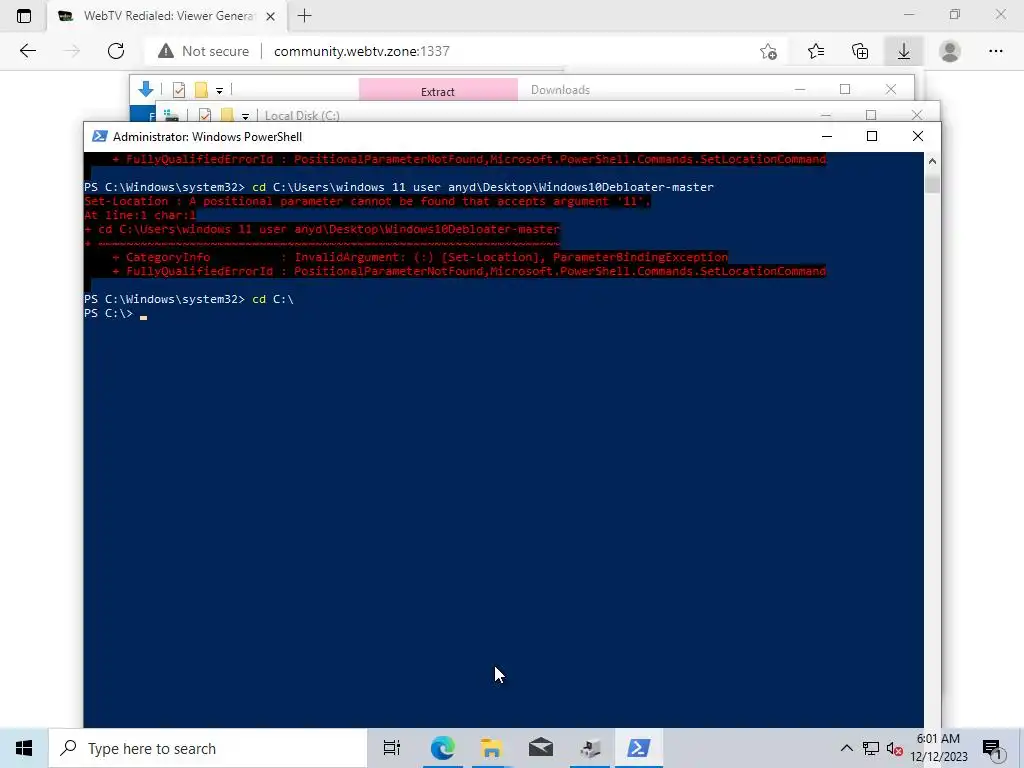Expand Quick Access Toolbar dropdown in Downloads window
Image resolution: width=1024 pixels, height=768 pixels.
pos(219,91)
